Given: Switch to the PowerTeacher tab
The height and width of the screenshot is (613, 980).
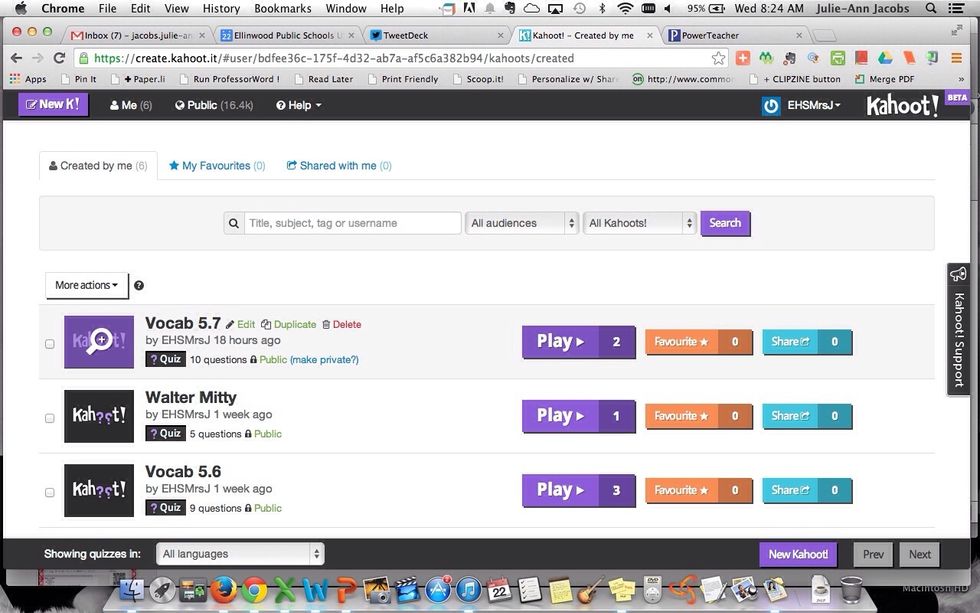Looking at the screenshot, I should click(735, 36).
